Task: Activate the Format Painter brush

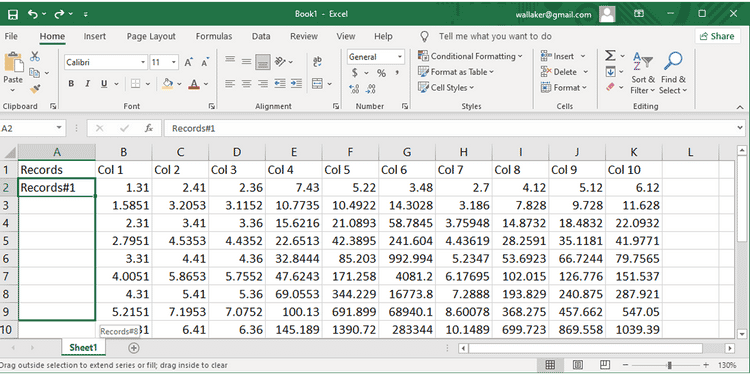Action: pyautogui.click(x=35, y=89)
